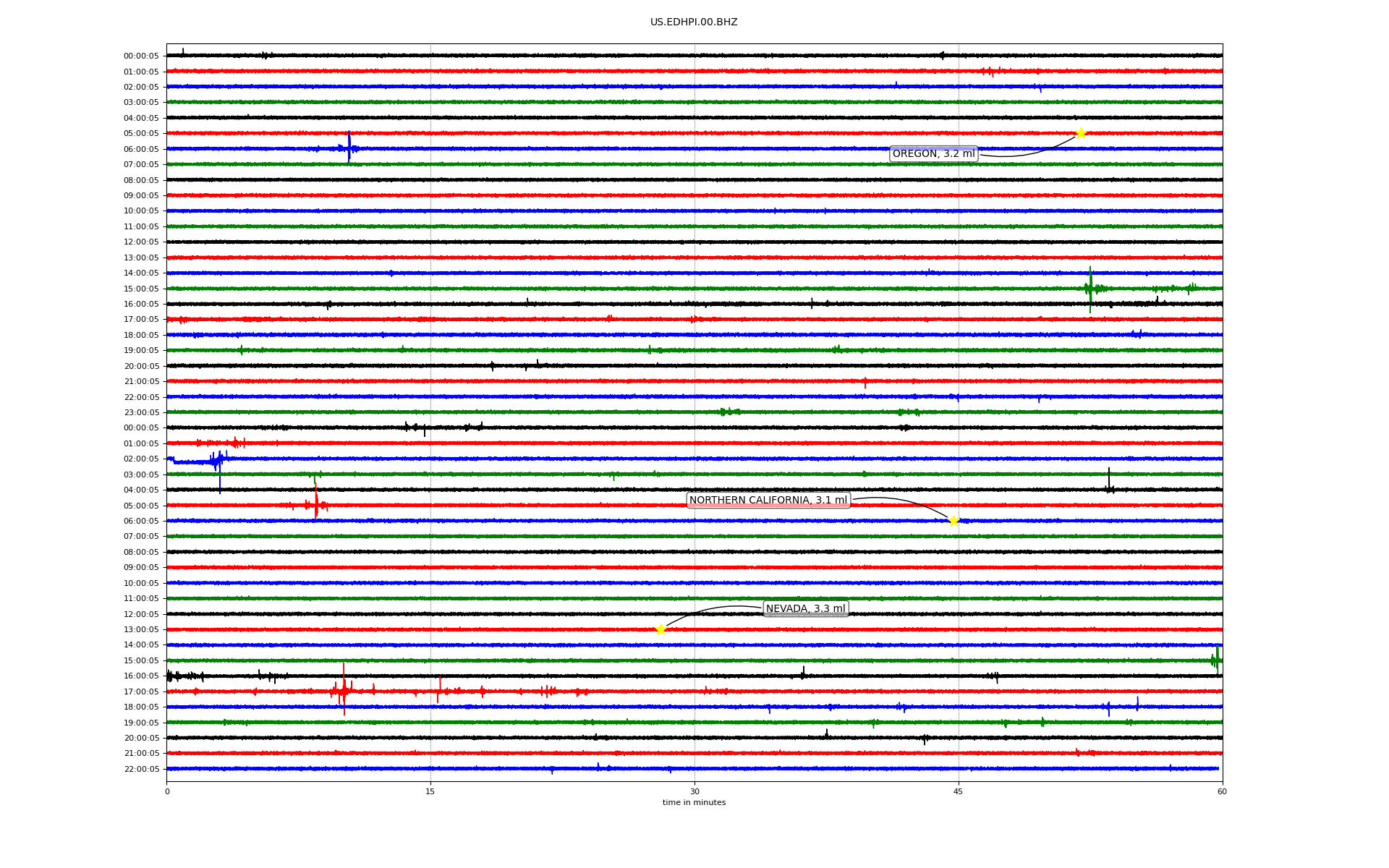Click the 22:00:05 row label at the bottom

click(141, 769)
